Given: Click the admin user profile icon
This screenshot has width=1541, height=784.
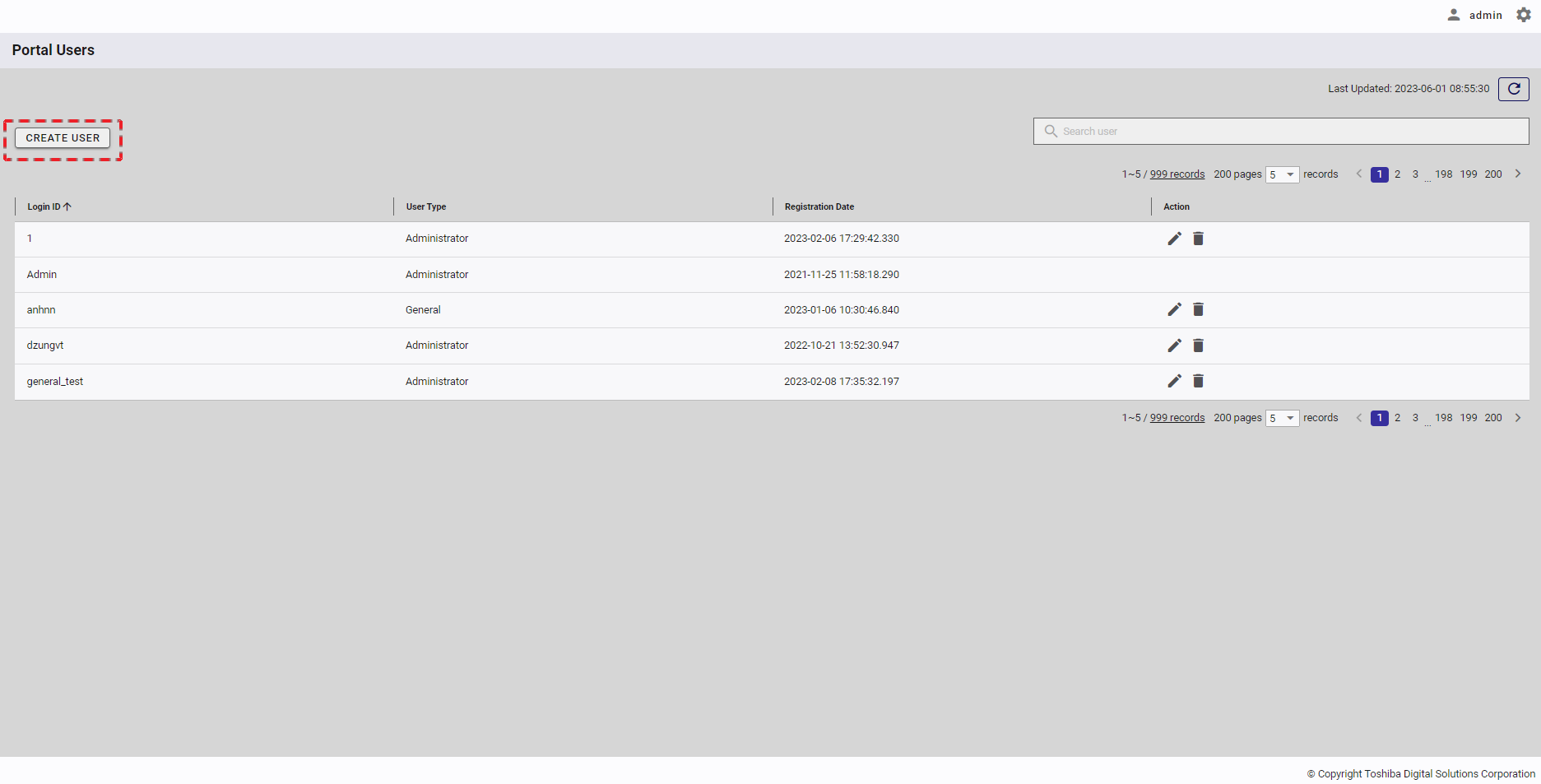Looking at the screenshot, I should coord(1454,15).
